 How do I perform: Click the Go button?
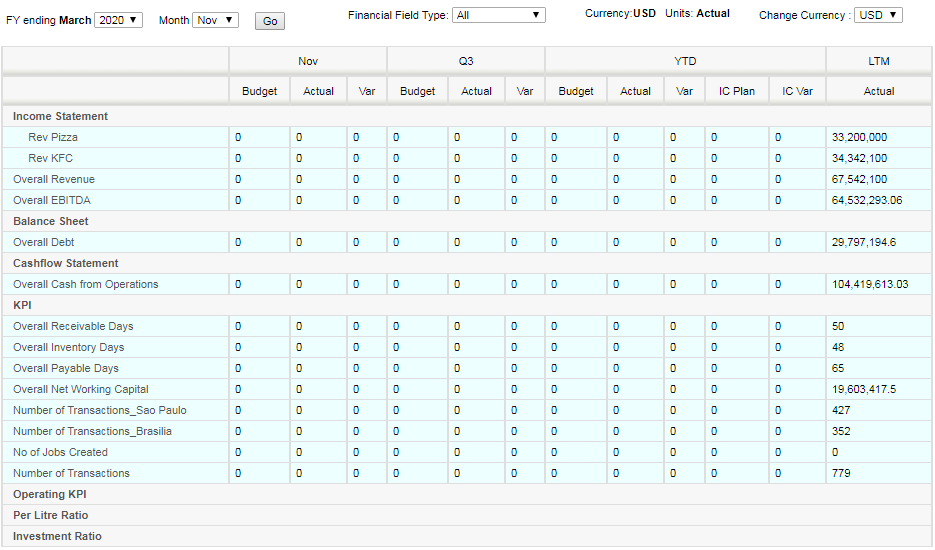click(x=270, y=21)
